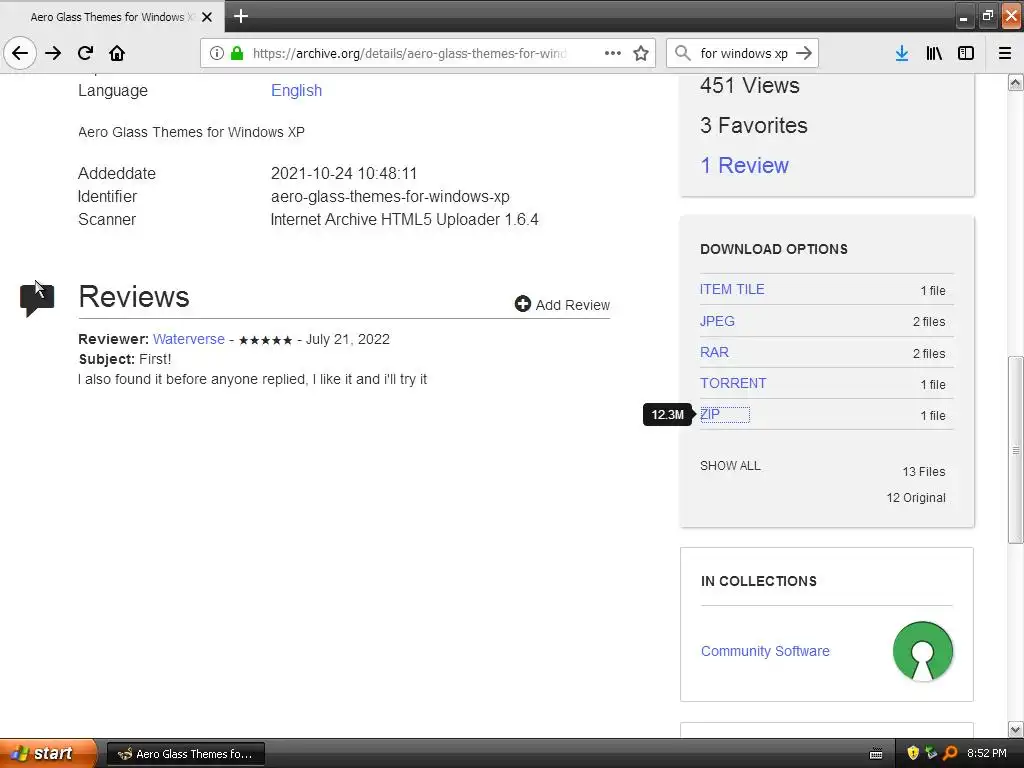The image size is (1024, 768).
Task: Click the Reviews speech bubble icon
Action: (x=37, y=300)
